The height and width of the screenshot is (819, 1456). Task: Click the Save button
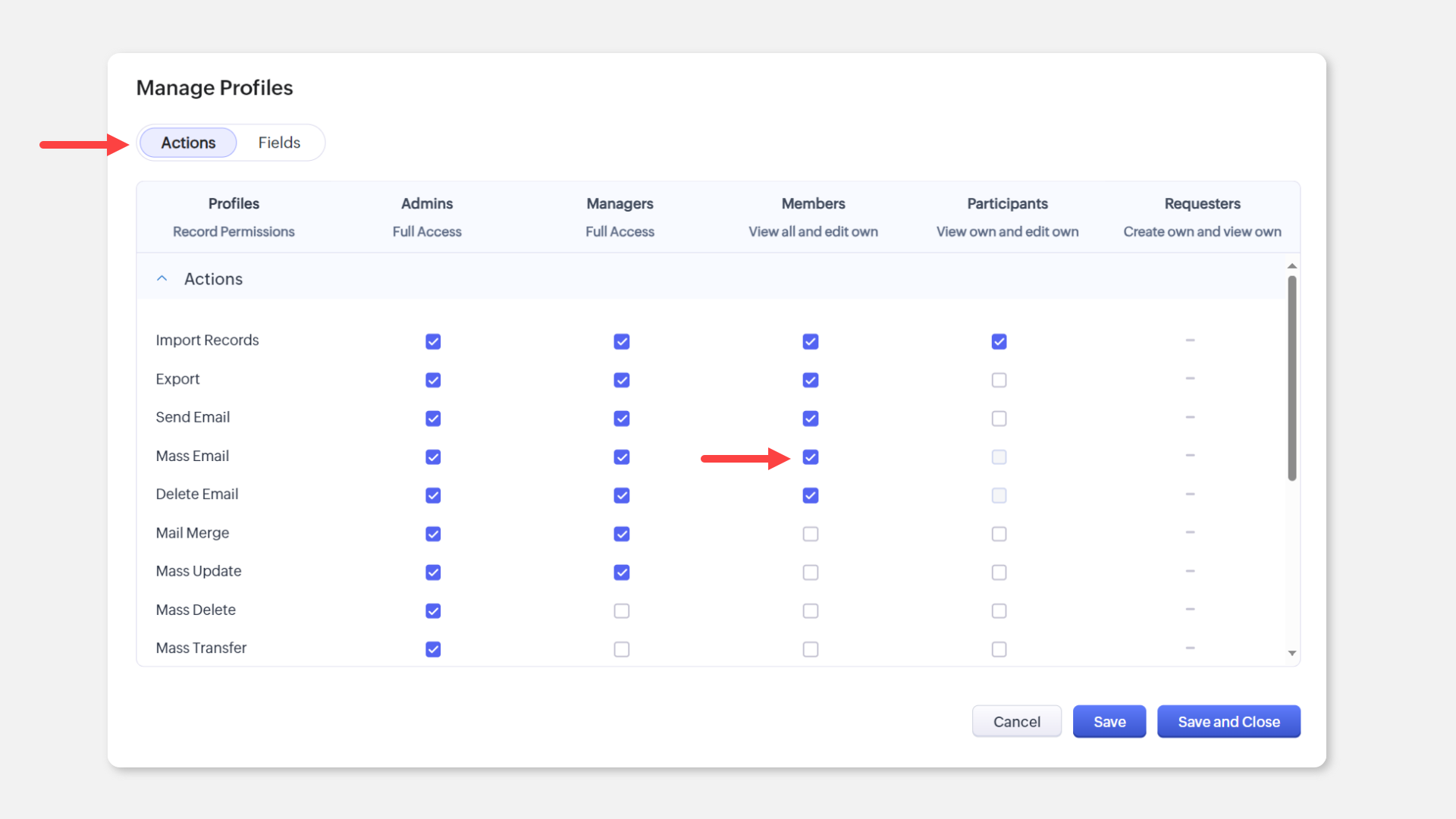click(x=1109, y=722)
